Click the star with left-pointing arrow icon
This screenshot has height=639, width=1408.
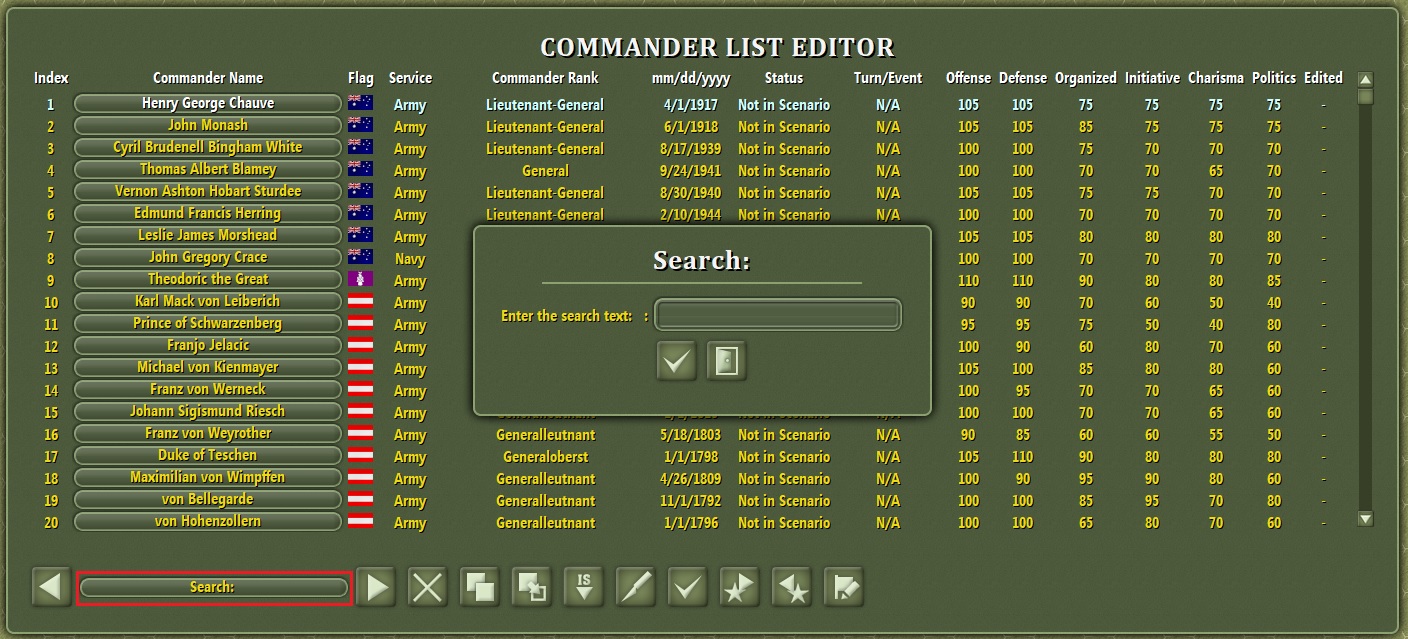pyautogui.click(x=792, y=587)
